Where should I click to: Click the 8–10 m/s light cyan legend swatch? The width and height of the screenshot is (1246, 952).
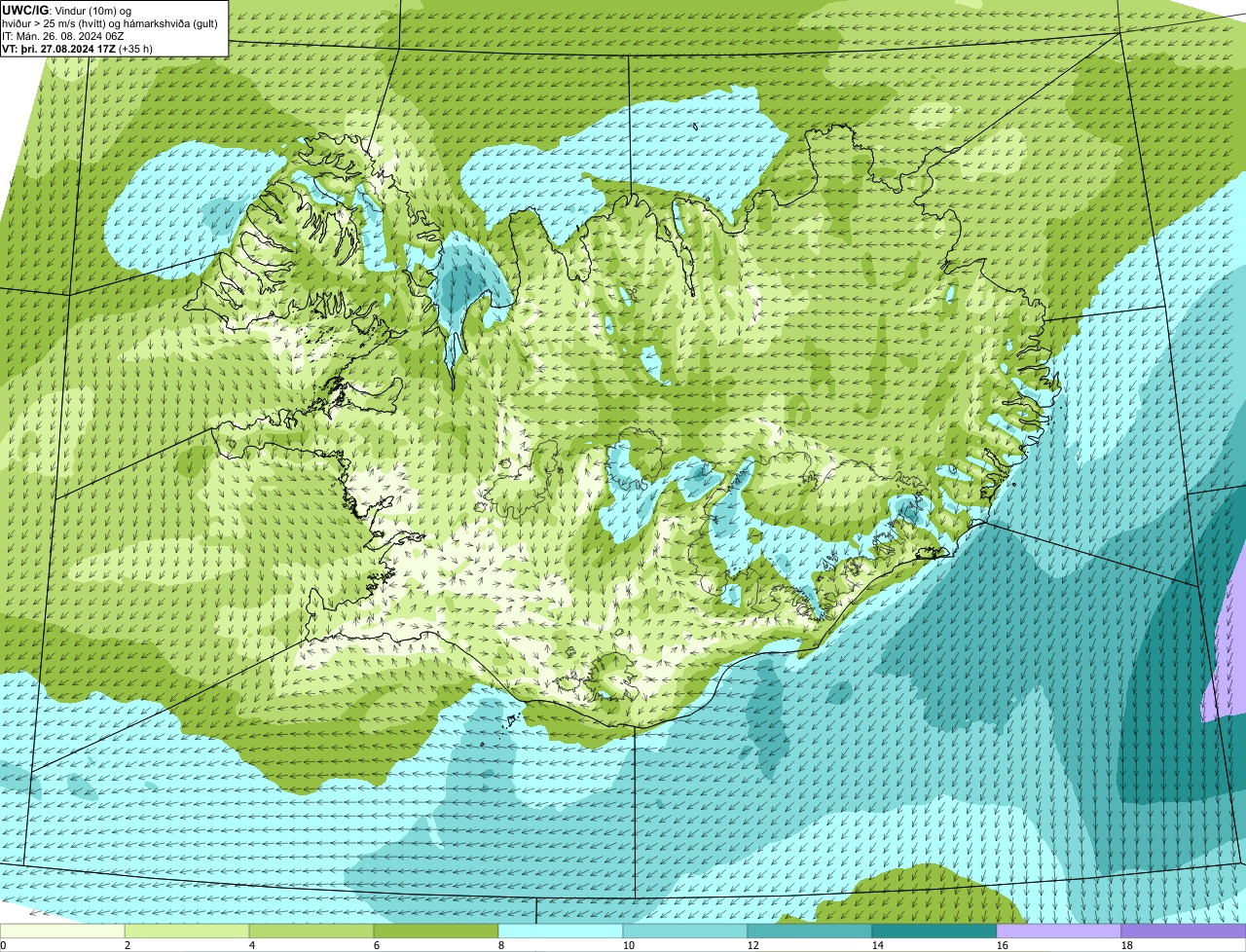click(x=561, y=931)
